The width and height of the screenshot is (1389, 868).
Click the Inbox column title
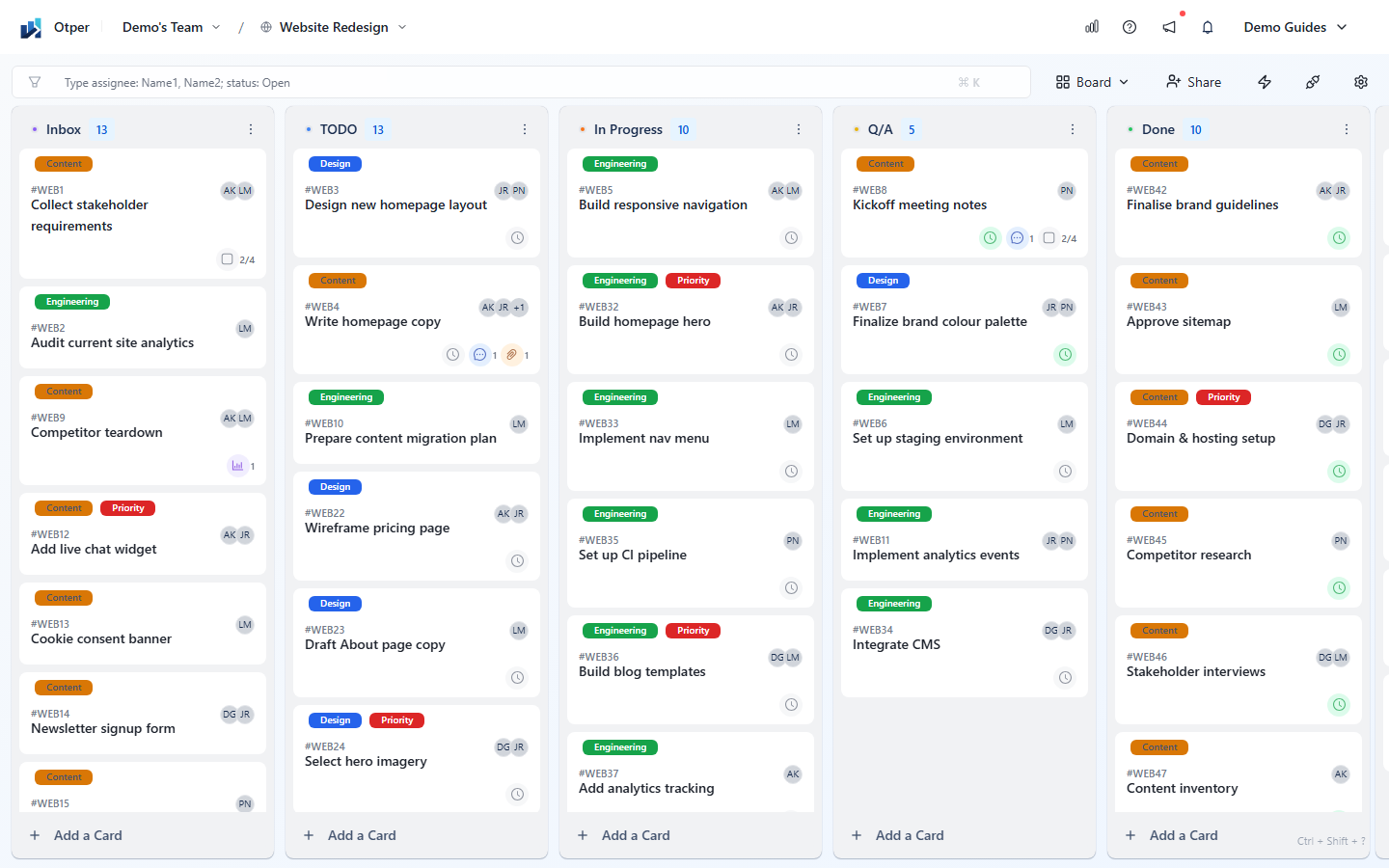(64, 129)
